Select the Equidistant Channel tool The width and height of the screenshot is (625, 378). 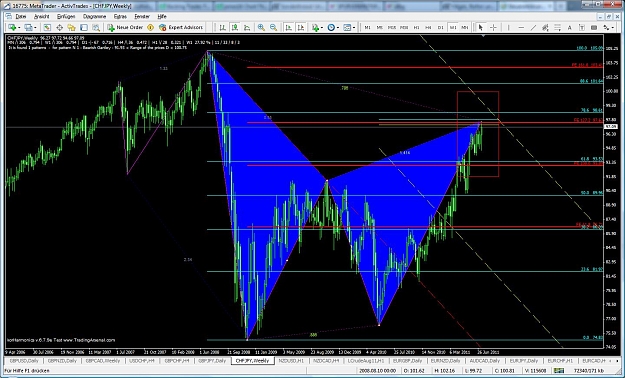point(545,28)
